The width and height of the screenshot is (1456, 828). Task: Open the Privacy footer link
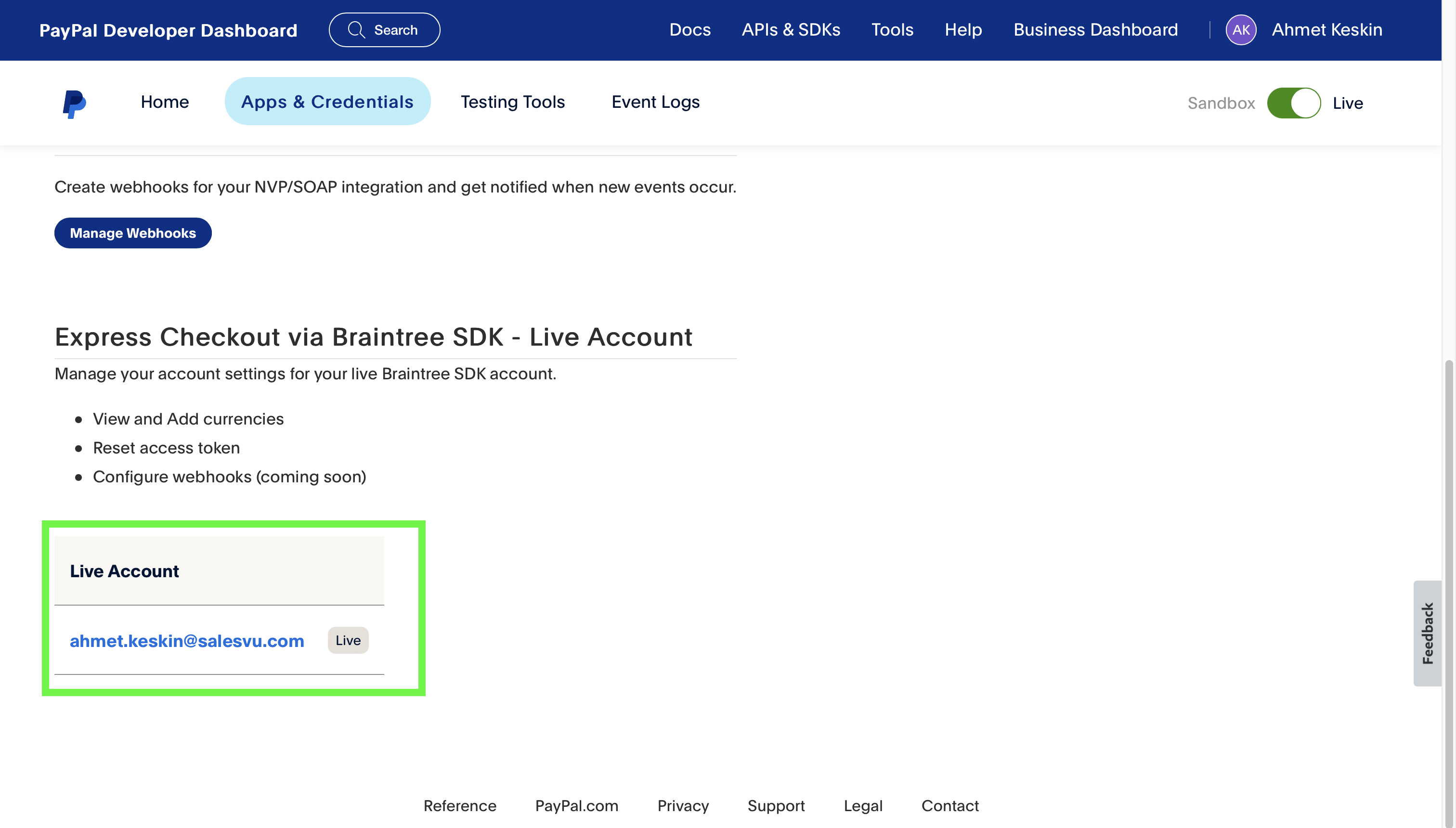(x=683, y=806)
